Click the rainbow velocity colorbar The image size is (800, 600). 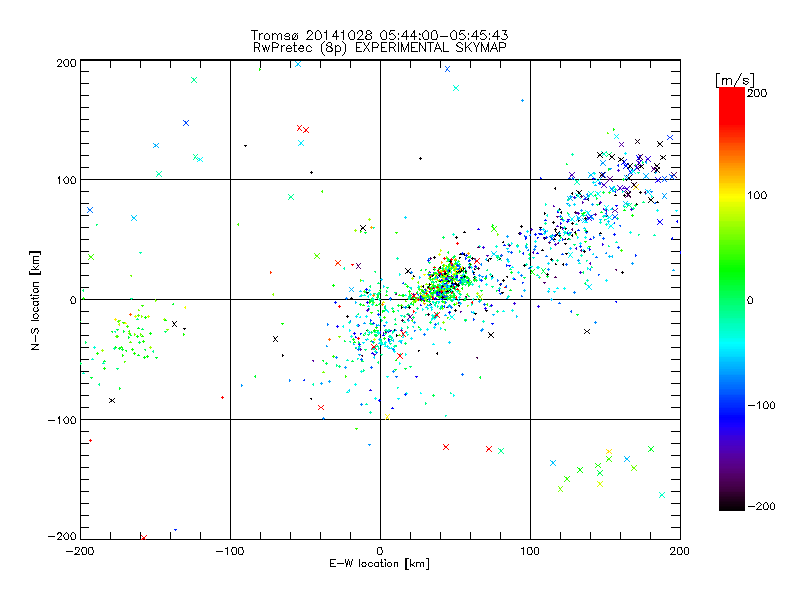[x=732, y=299]
